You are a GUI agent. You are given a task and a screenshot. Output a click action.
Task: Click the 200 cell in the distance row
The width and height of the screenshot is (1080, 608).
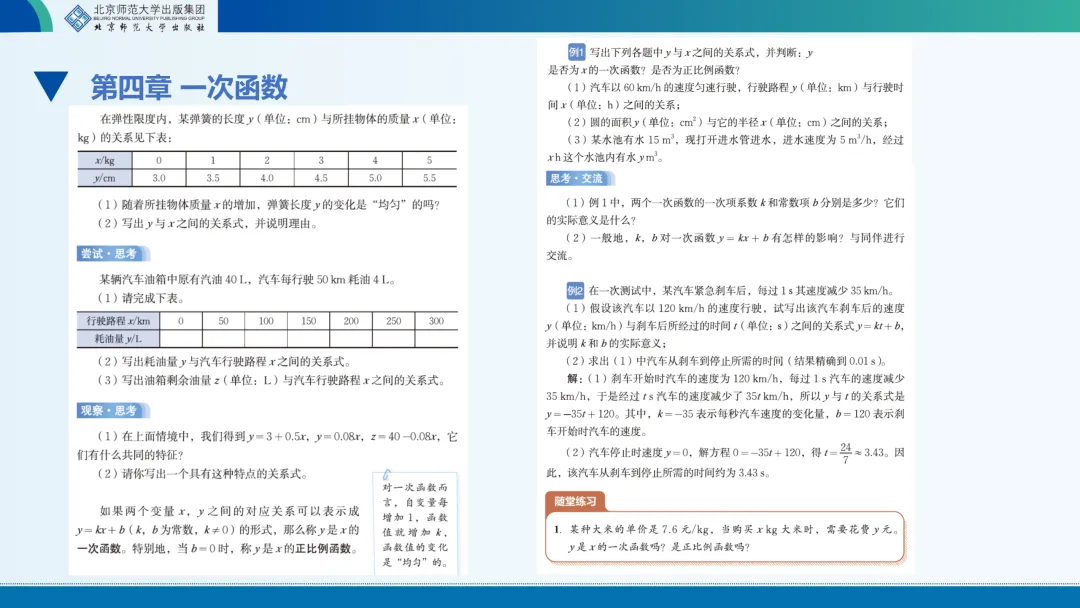click(351, 321)
